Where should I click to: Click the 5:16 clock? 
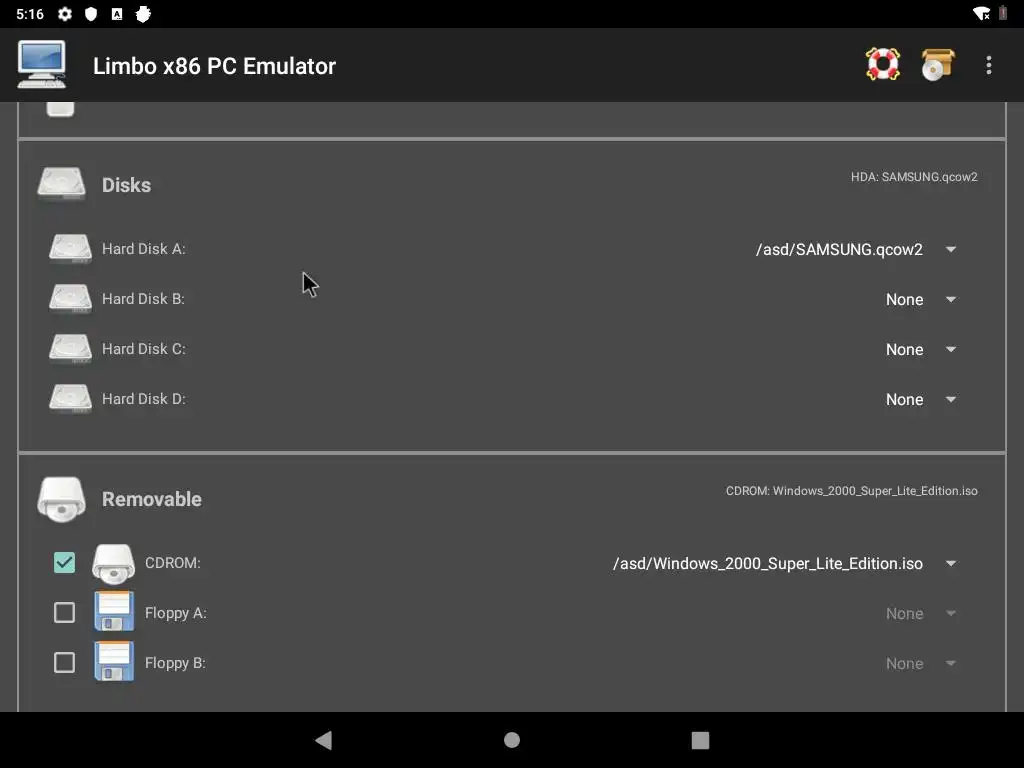click(x=29, y=14)
